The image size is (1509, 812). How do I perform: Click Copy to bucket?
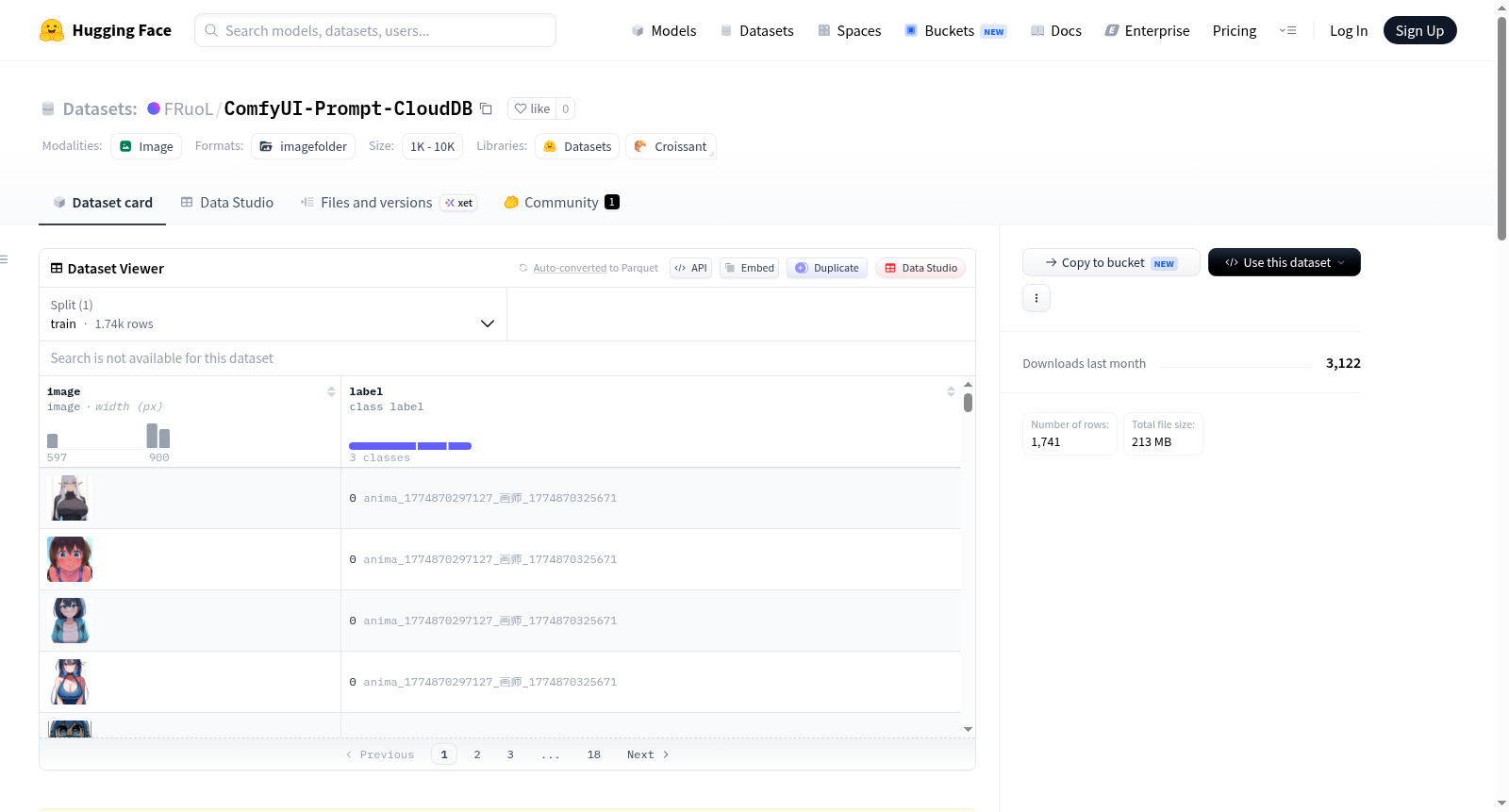coord(1111,262)
